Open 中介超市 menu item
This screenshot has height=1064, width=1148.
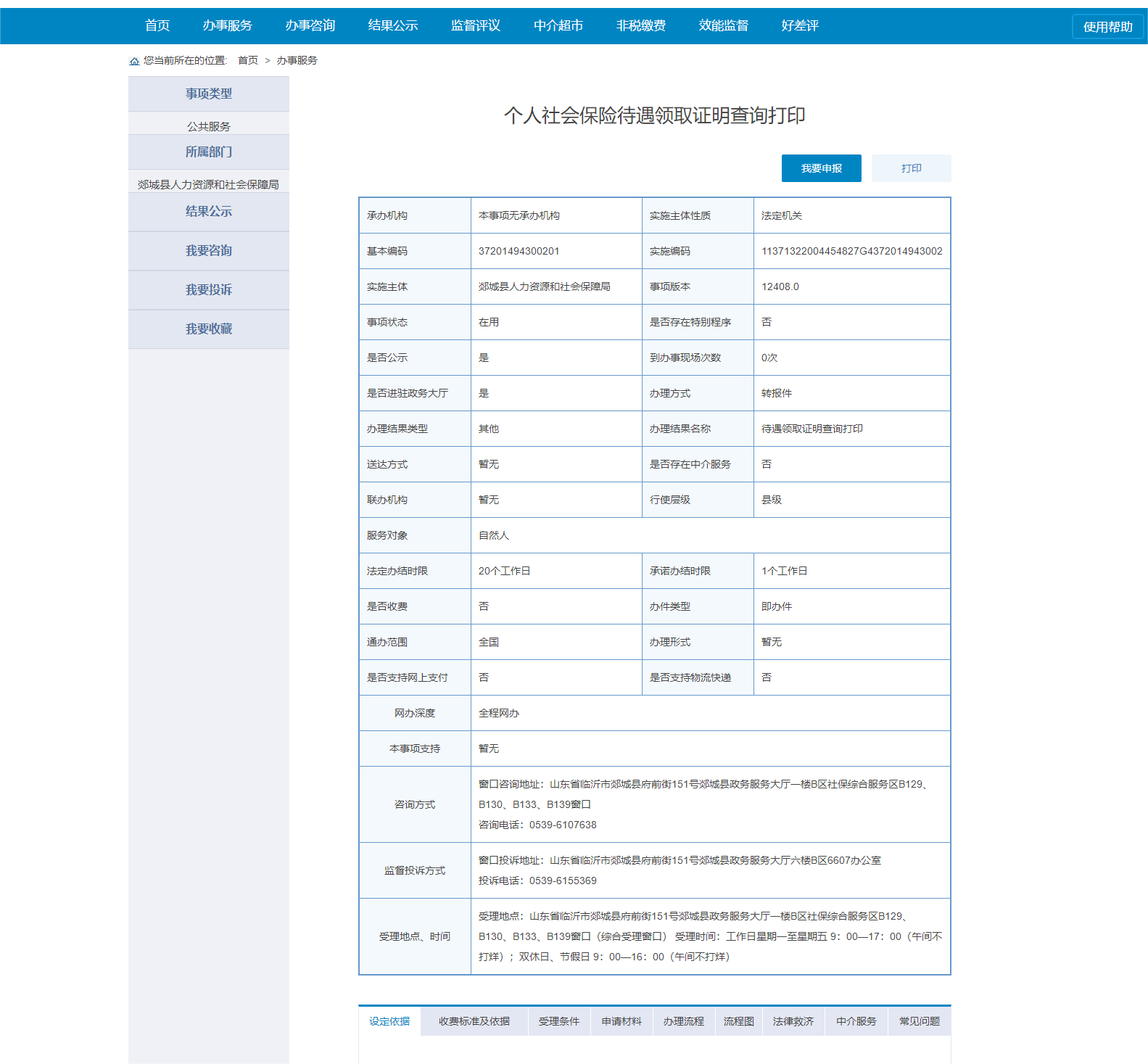[558, 26]
